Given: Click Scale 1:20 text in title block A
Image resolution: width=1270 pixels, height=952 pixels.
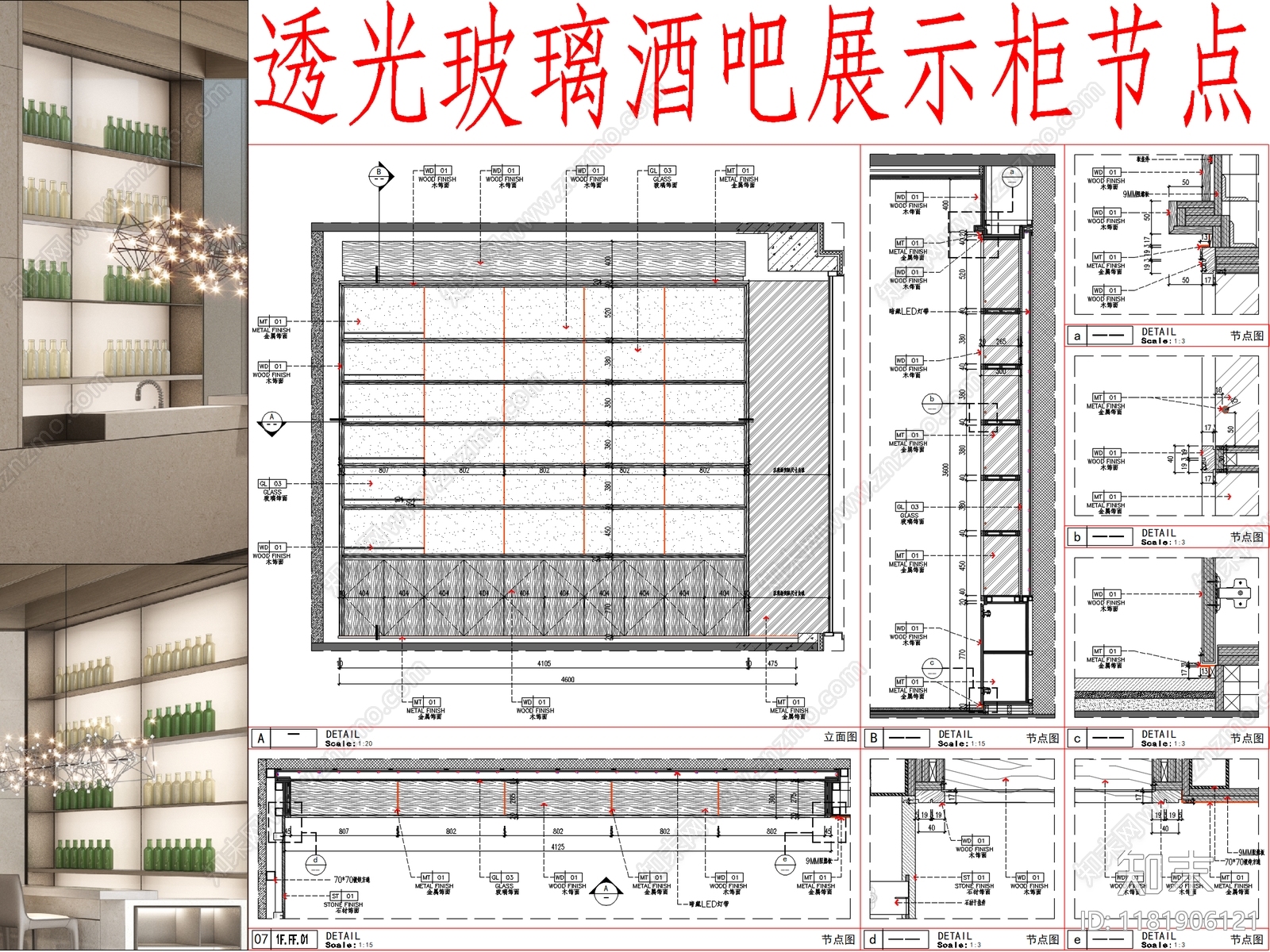Looking at the screenshot, I should [348, 743].
